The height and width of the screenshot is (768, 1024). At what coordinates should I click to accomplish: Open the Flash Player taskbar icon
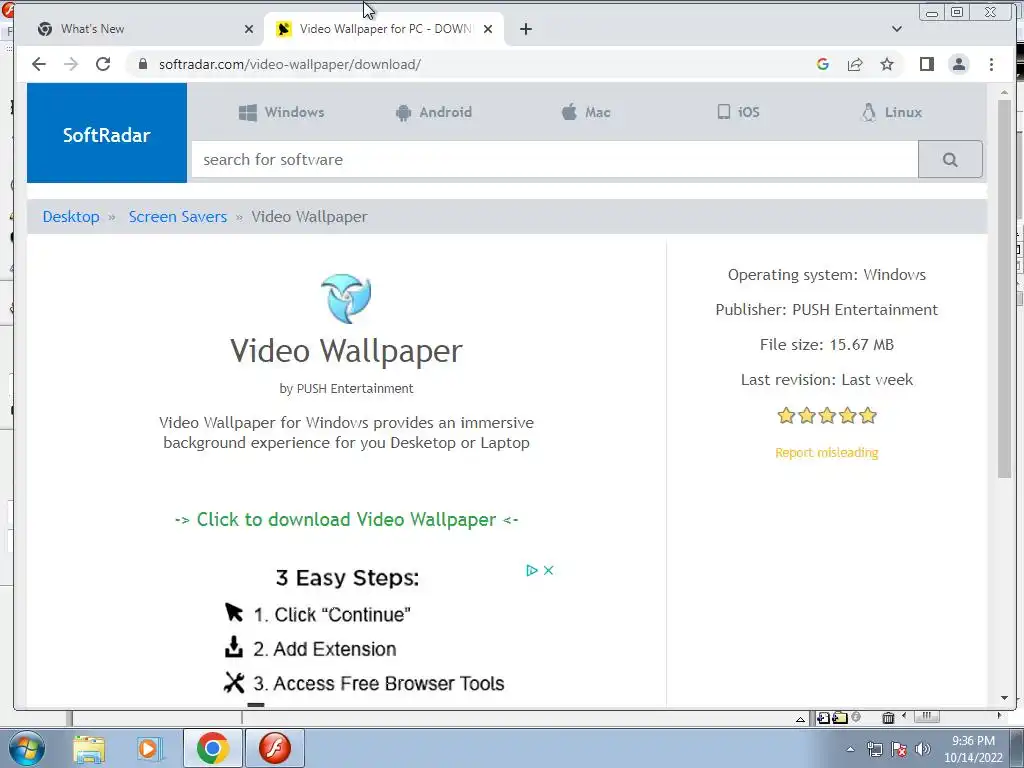pos(274,748)
